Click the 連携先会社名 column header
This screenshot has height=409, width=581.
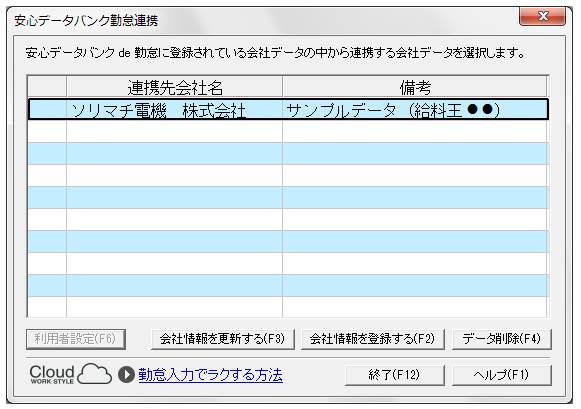point(175,87)
